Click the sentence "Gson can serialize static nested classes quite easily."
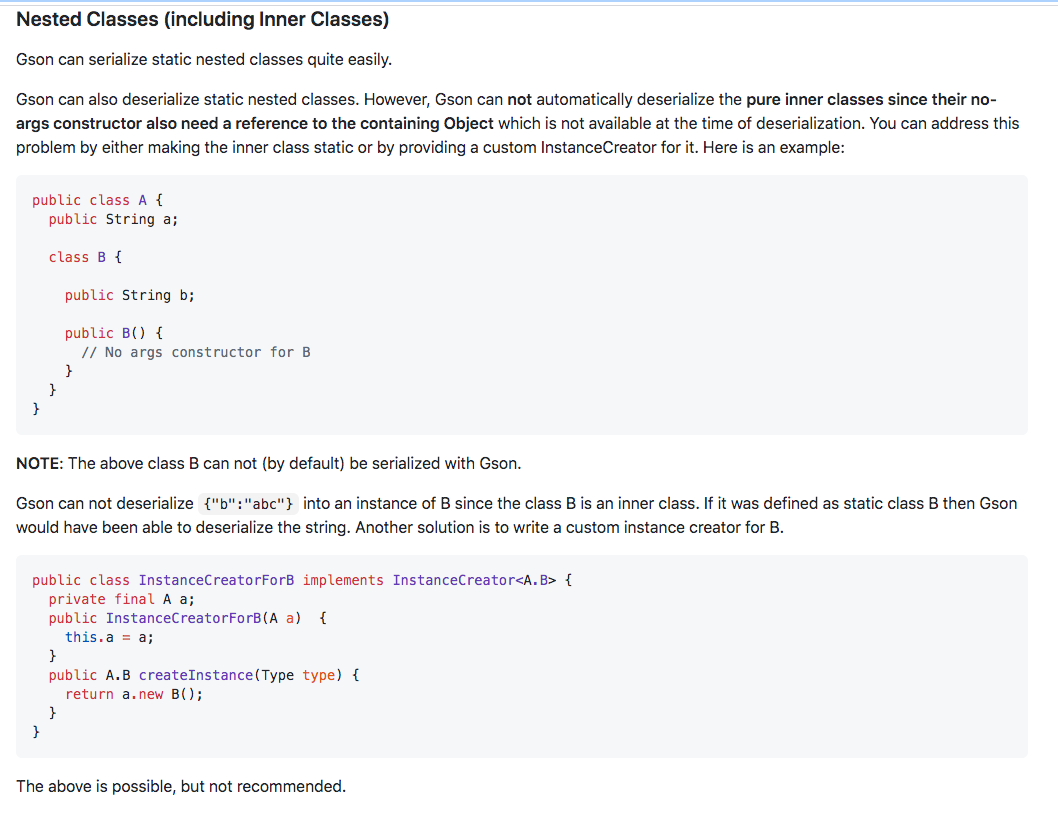Screen dimensions: 1058x815 [204, 59]
